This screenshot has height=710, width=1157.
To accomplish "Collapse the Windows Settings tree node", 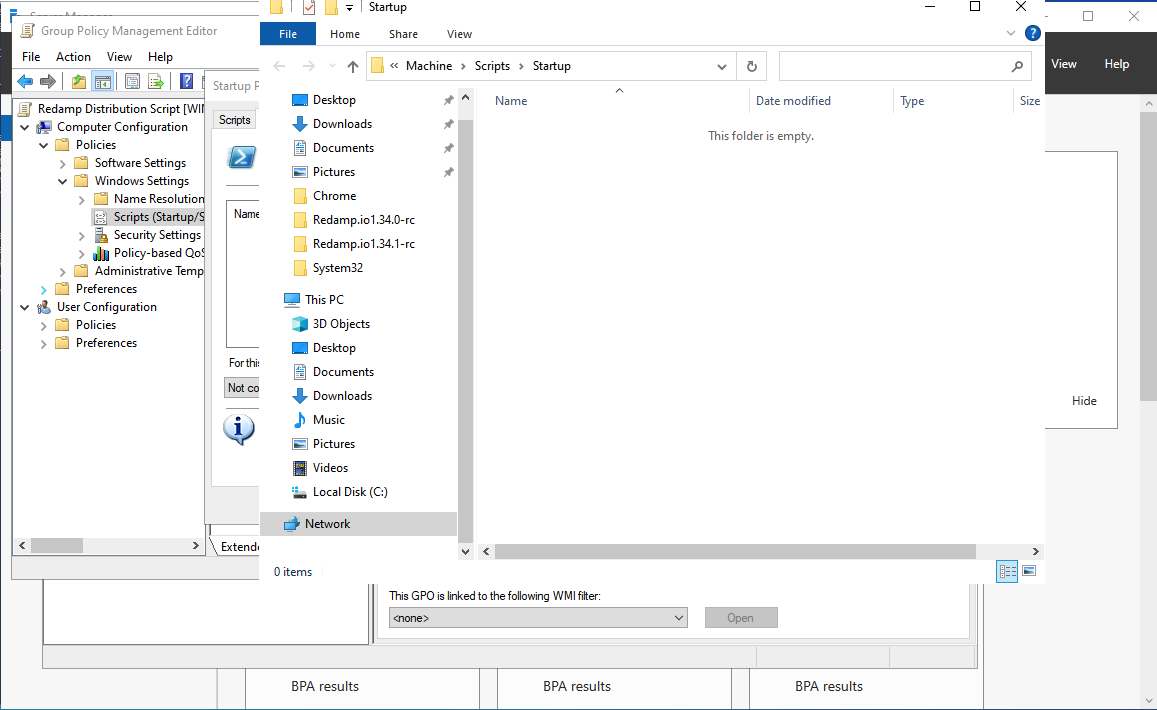I will coord(63,181).
